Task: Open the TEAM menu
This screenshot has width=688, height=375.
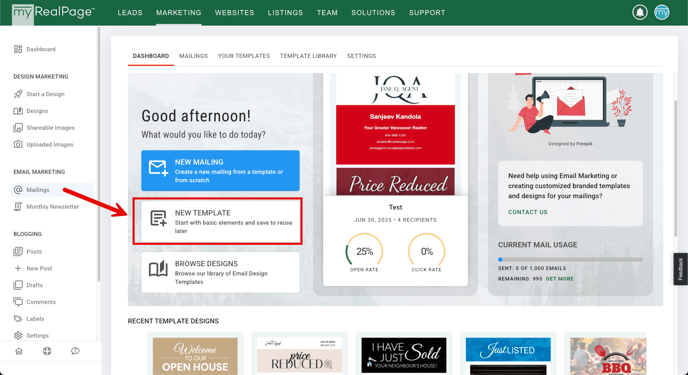Action: [327, 13]
